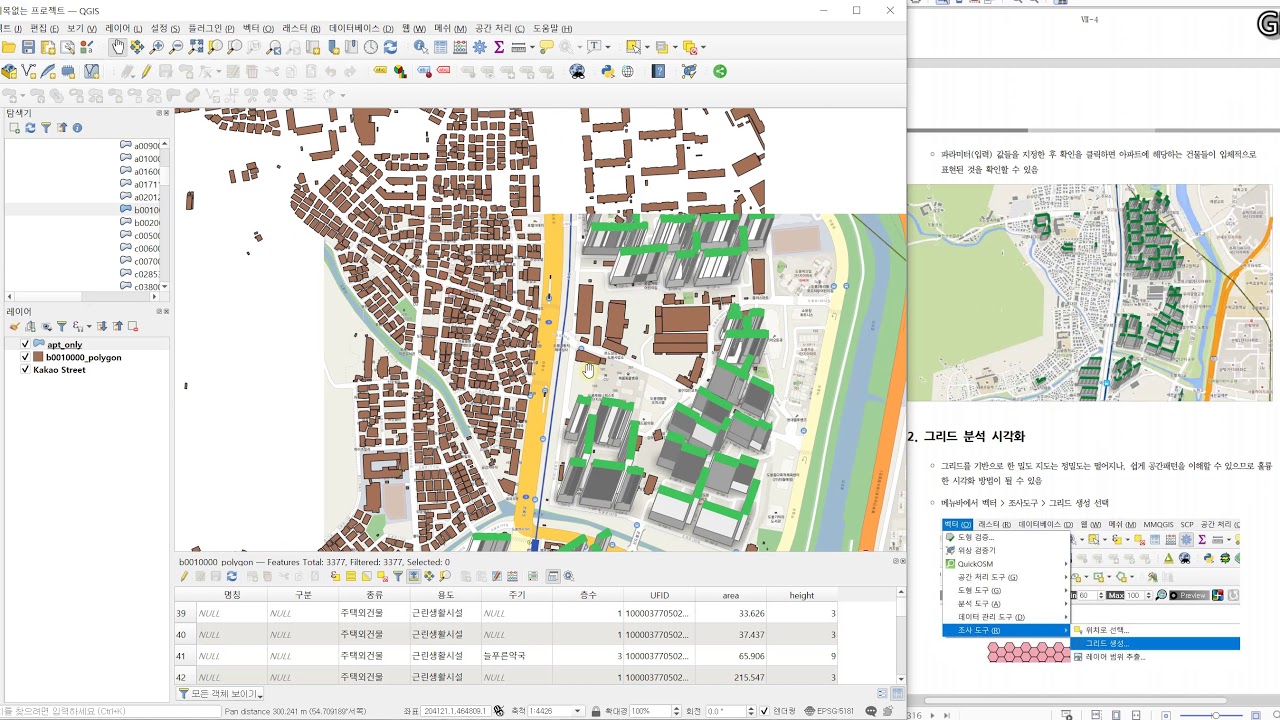Open the Processing Toolbox gear icon
The image size is (1280, 720).
tap(479, 47)
